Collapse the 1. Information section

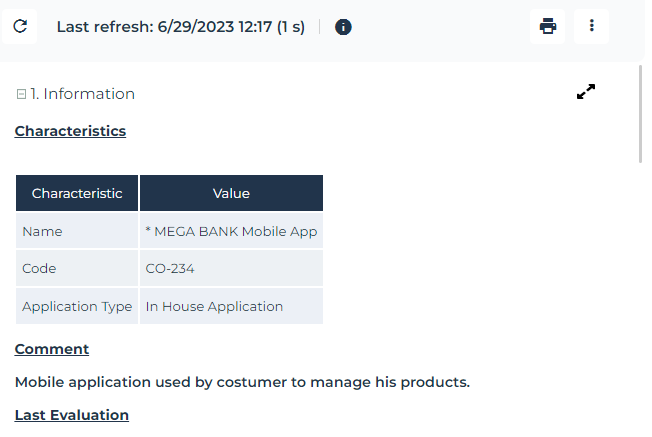[21, 94]
